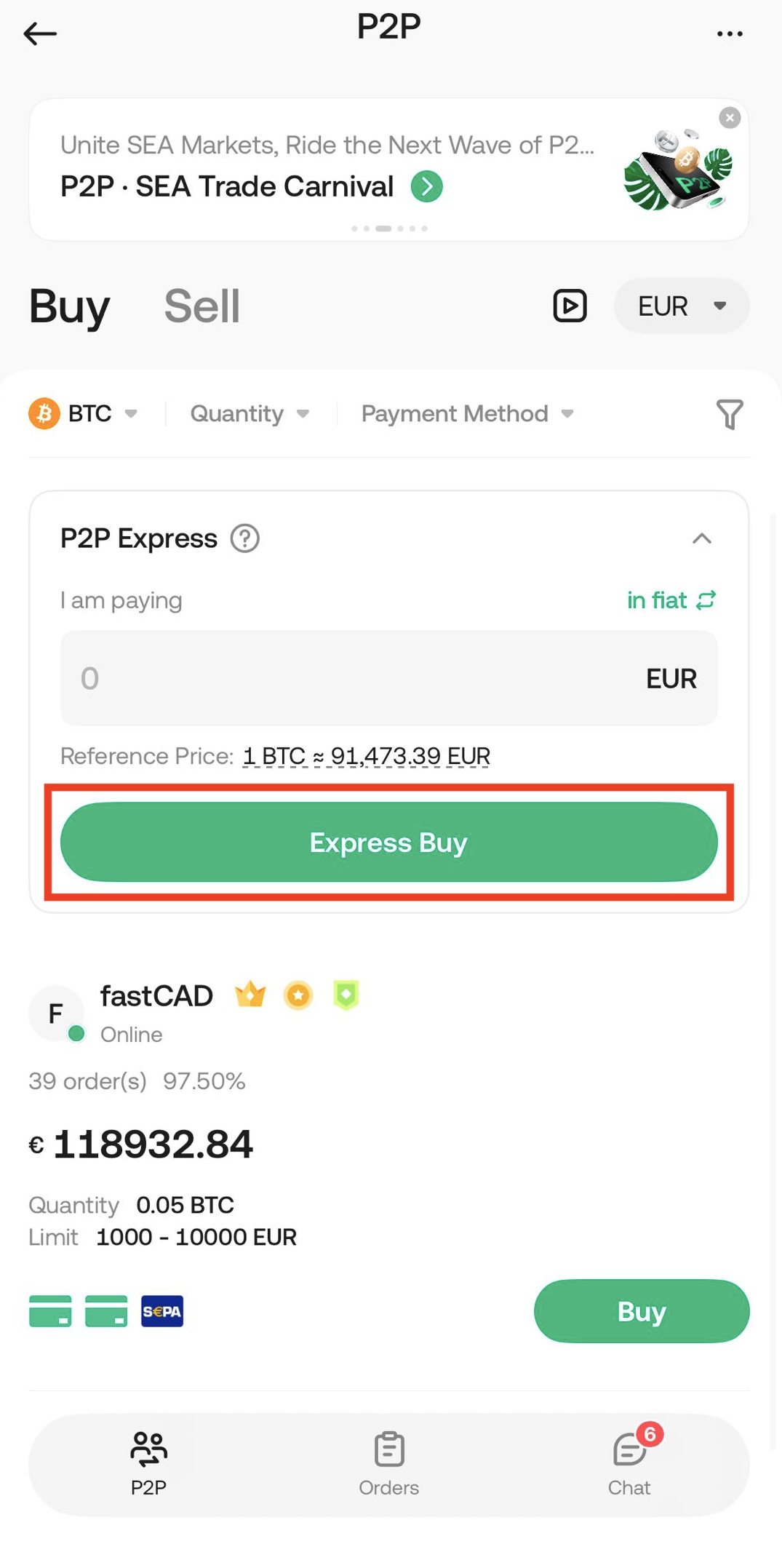Image resolution: width=782 pixels, height=1568 pixels.
Task: Select the Buy tab
Action: [70, 306]
